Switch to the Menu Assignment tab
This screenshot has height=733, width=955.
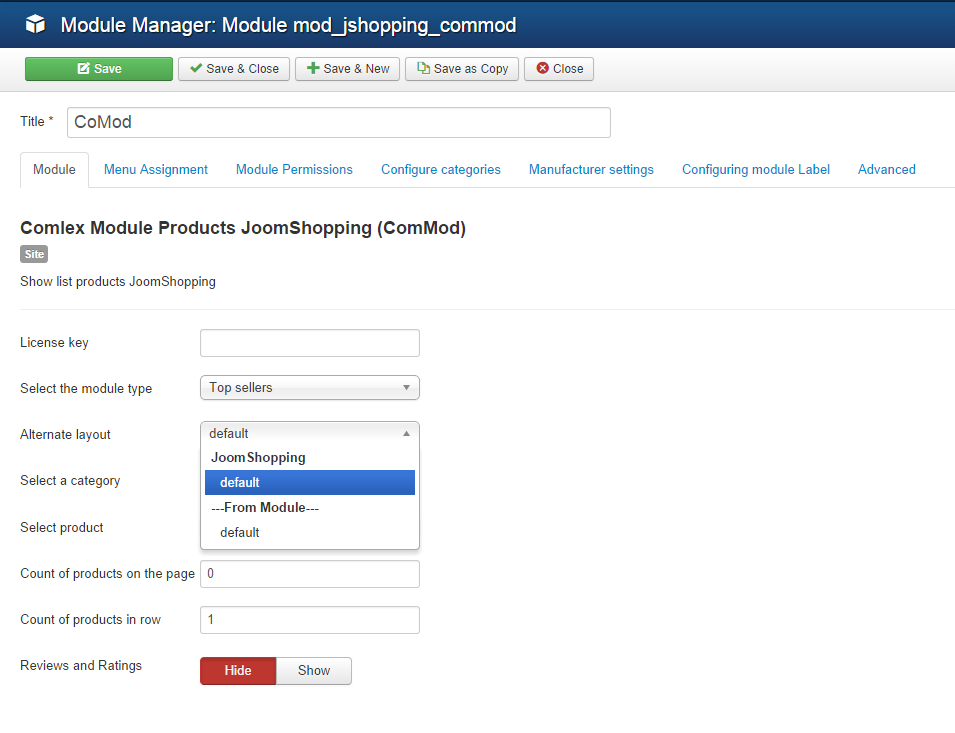click(156, 170)
